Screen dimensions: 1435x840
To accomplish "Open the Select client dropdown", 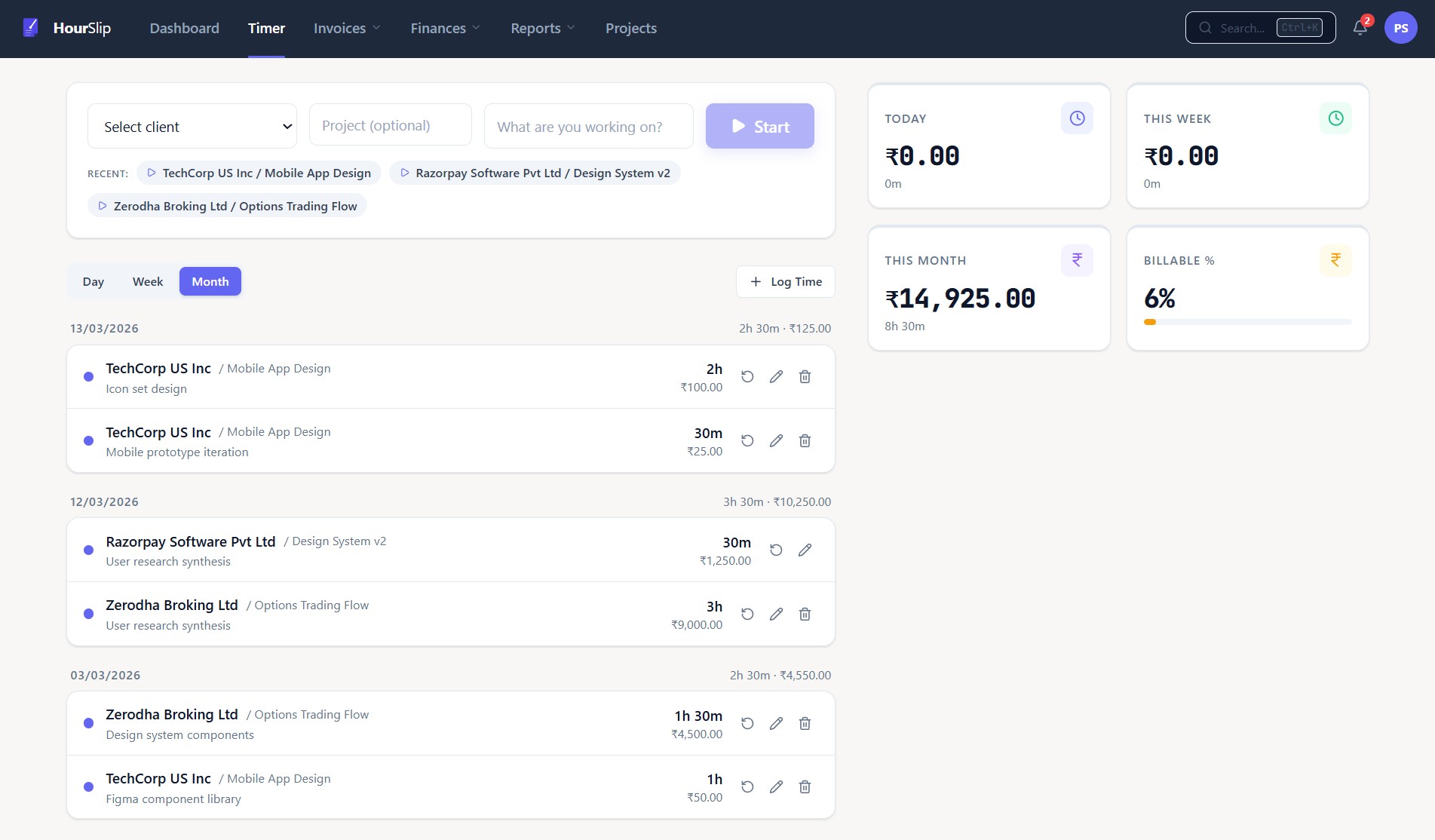I will click(x=192, y=127).
